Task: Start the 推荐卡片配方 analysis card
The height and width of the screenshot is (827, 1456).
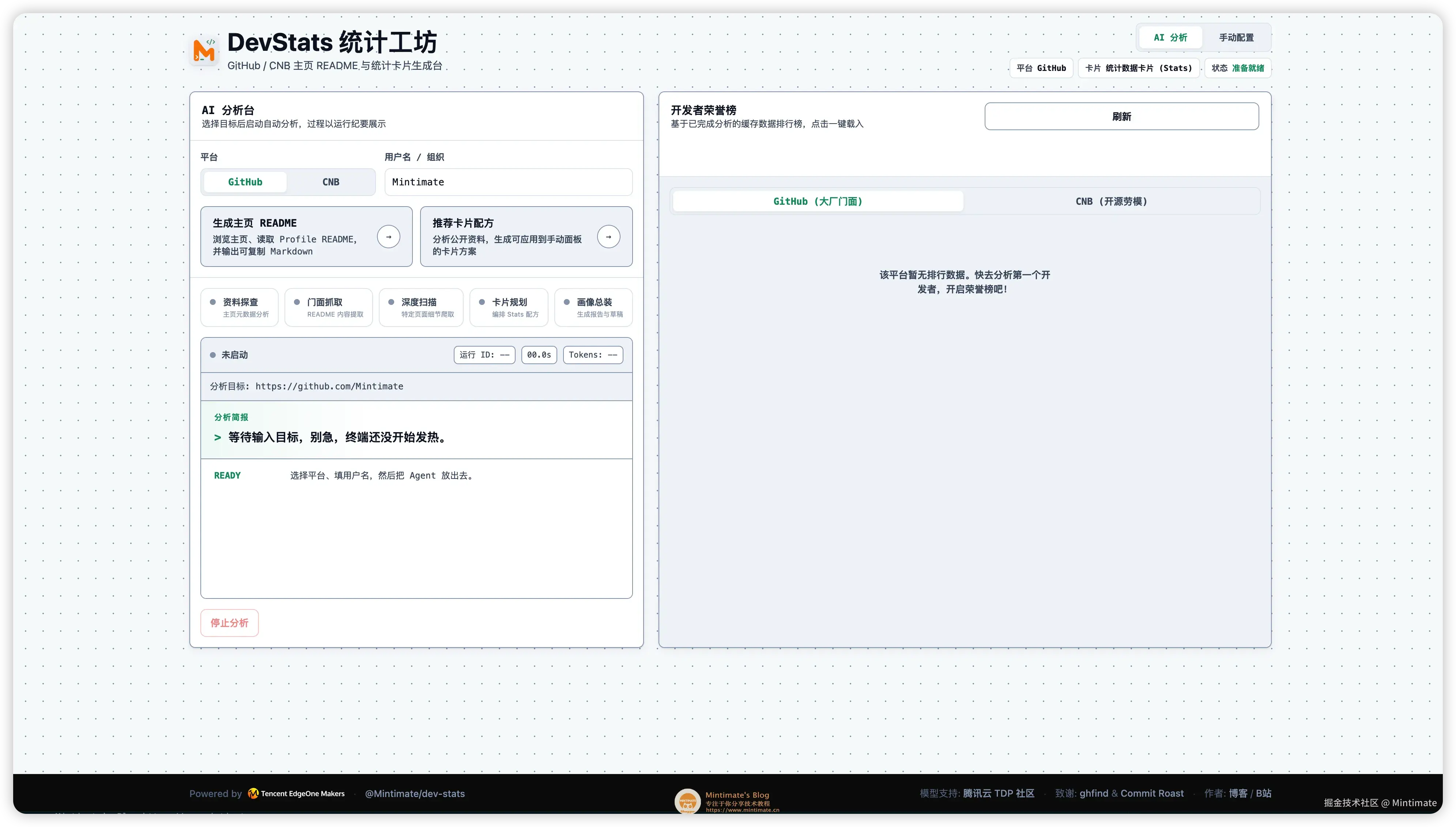Action: [x=526, y=236]
